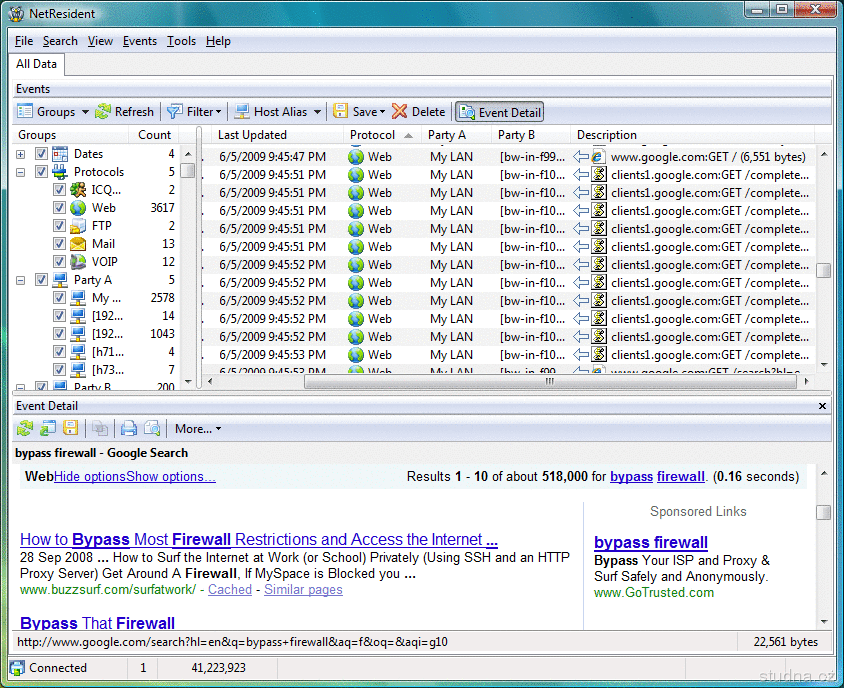Image resolution: width=844 pixels, height=688 pixels.
Task: Open the Tools menu
Action: [x=181, y=41]
